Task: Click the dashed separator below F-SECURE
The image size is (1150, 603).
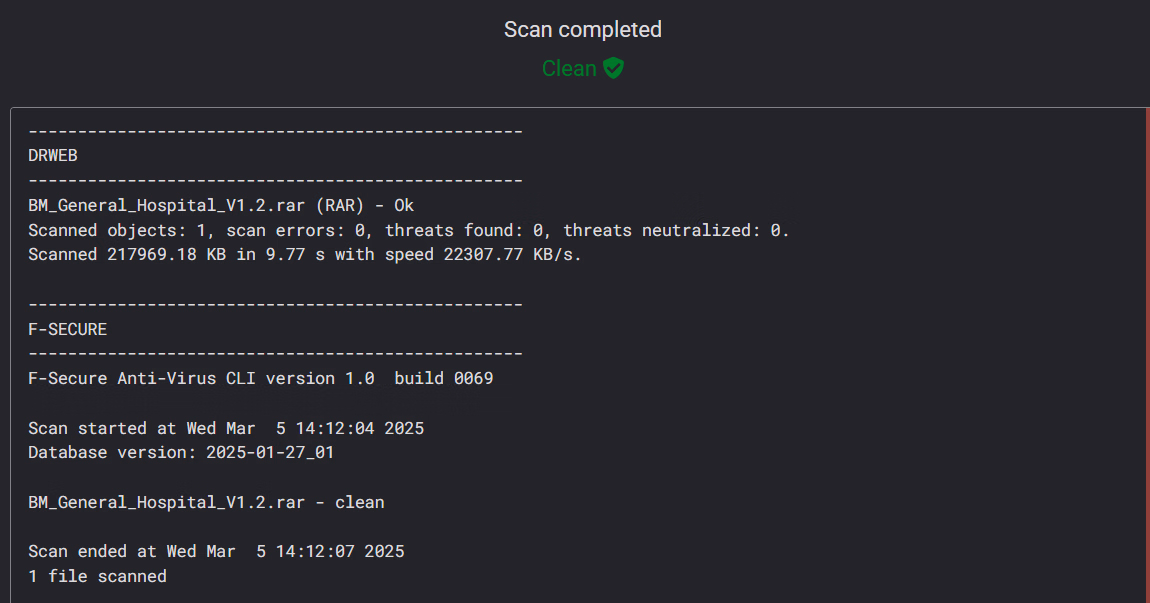Action: [275, 354]
